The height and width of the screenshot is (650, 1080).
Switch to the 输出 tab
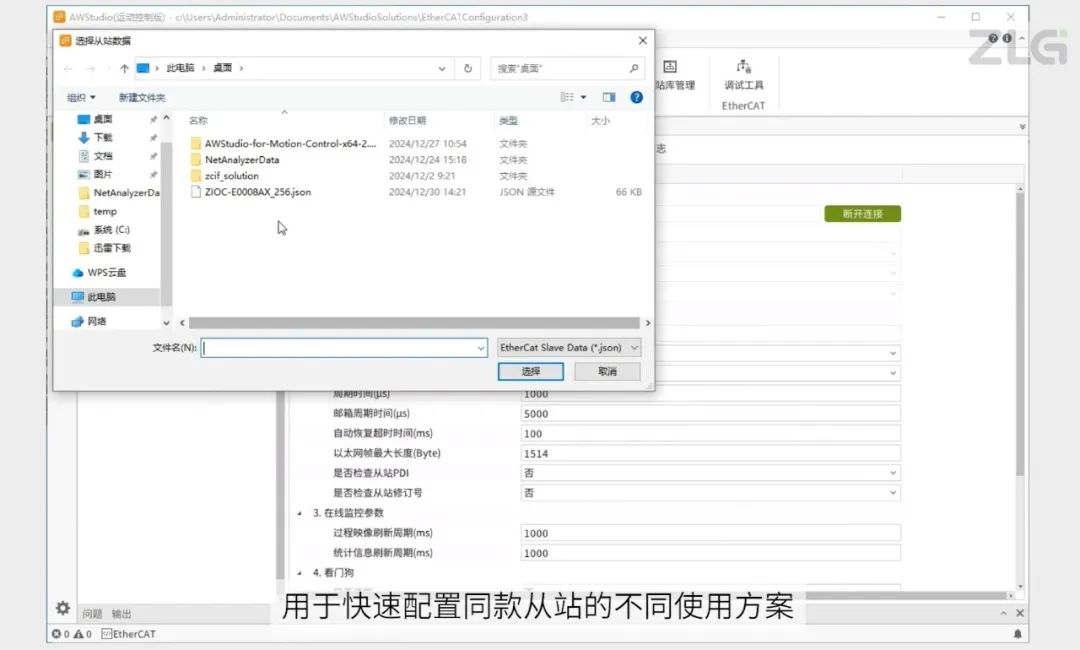(x=121, y=614)
